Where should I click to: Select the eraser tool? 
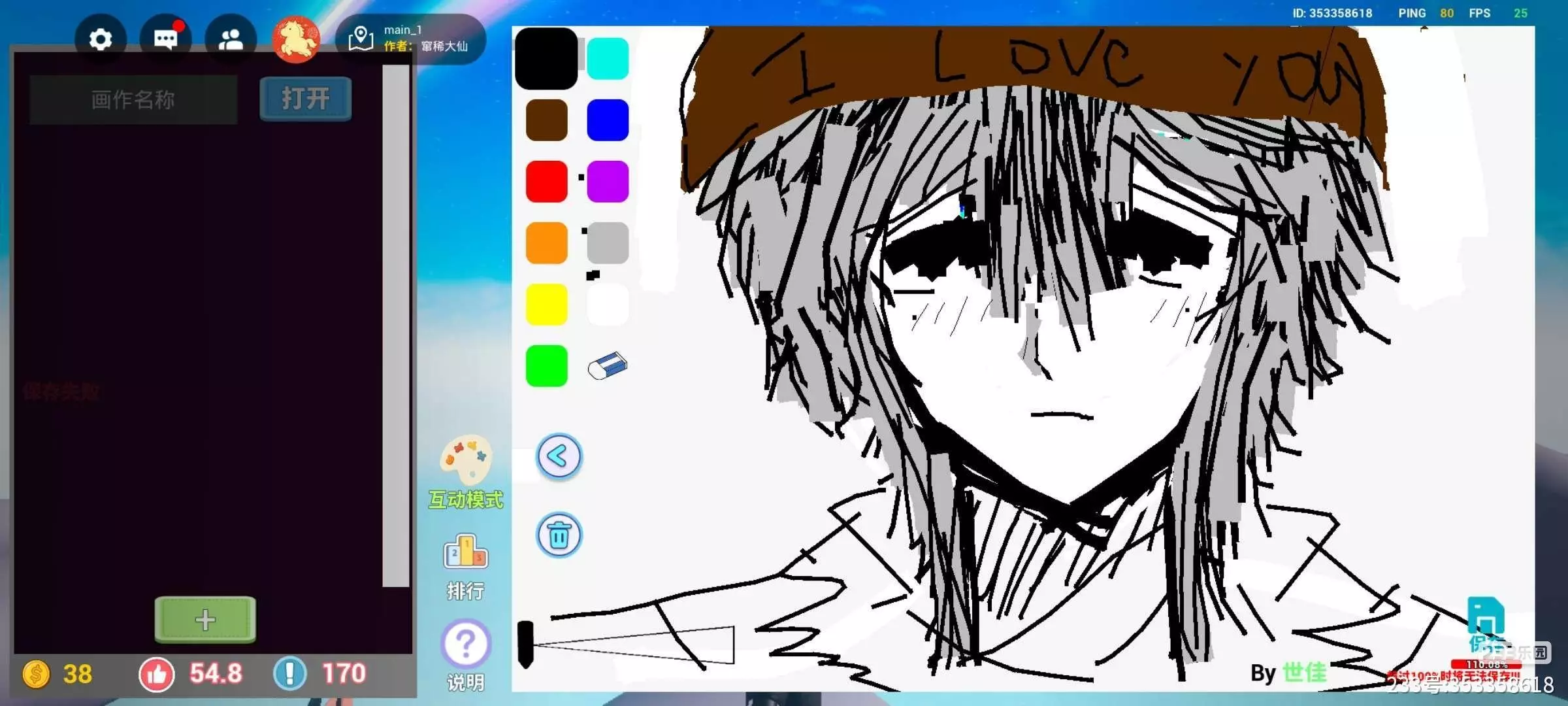click(607, 365)
